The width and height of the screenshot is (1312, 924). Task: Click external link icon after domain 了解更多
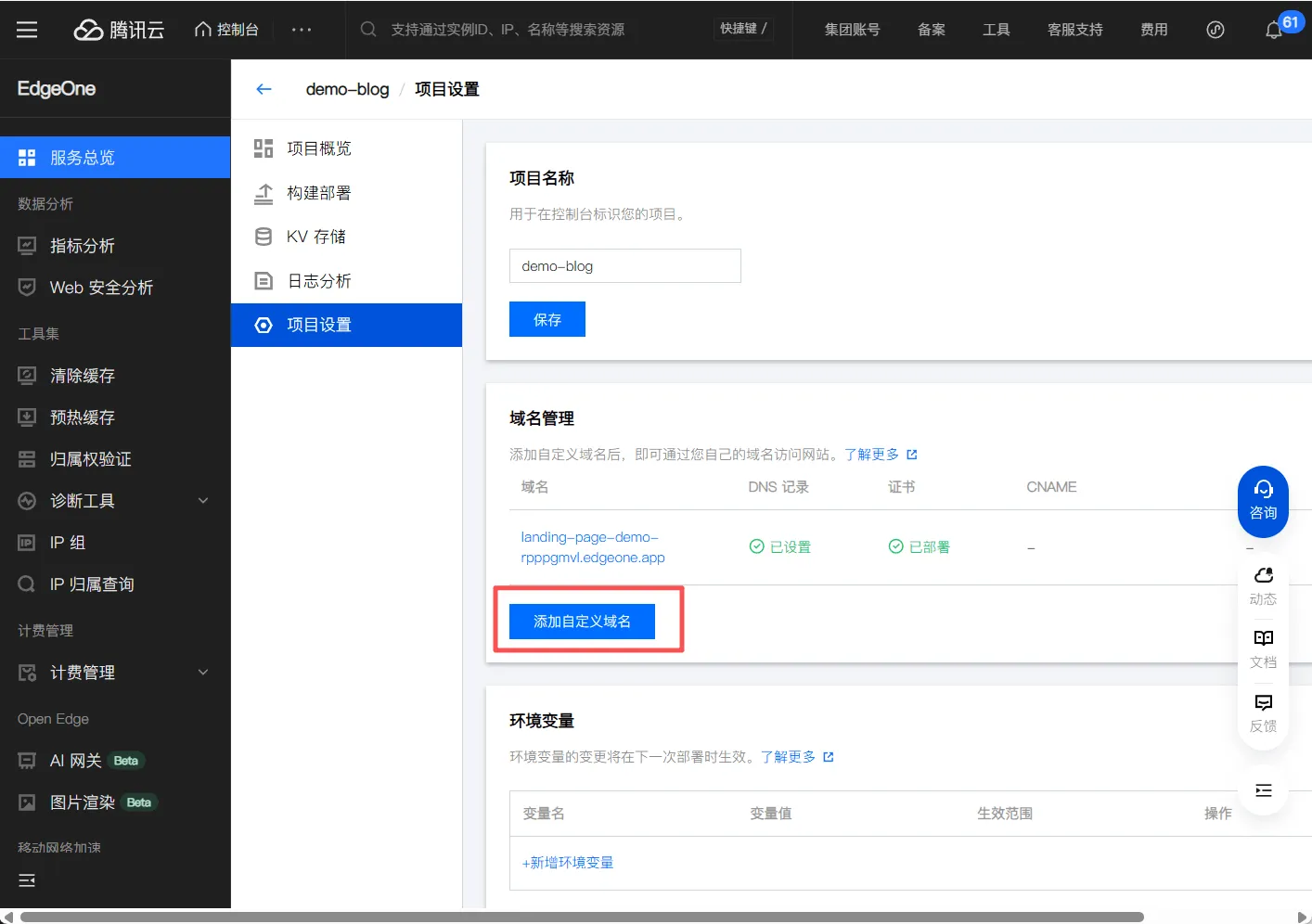[x=911, y=455]
